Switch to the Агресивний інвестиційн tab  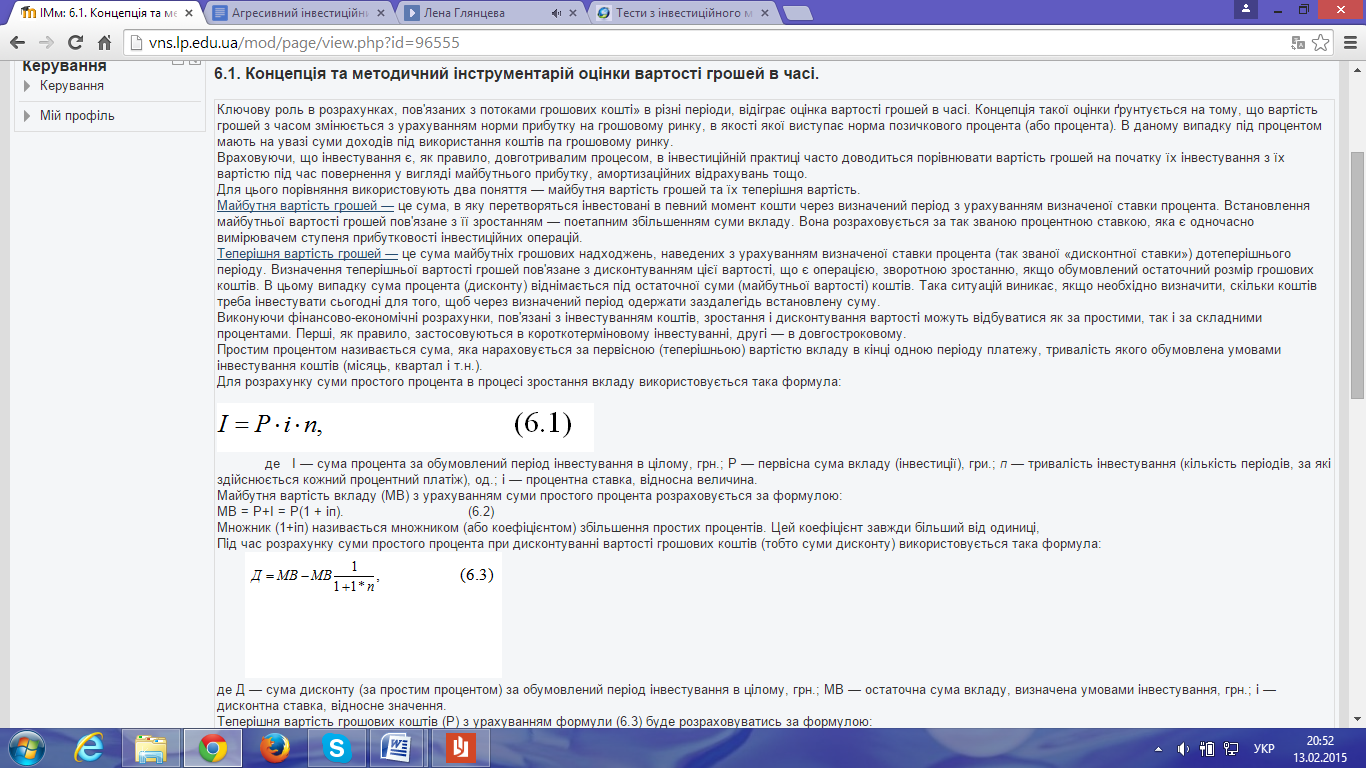tap(295, 13)
